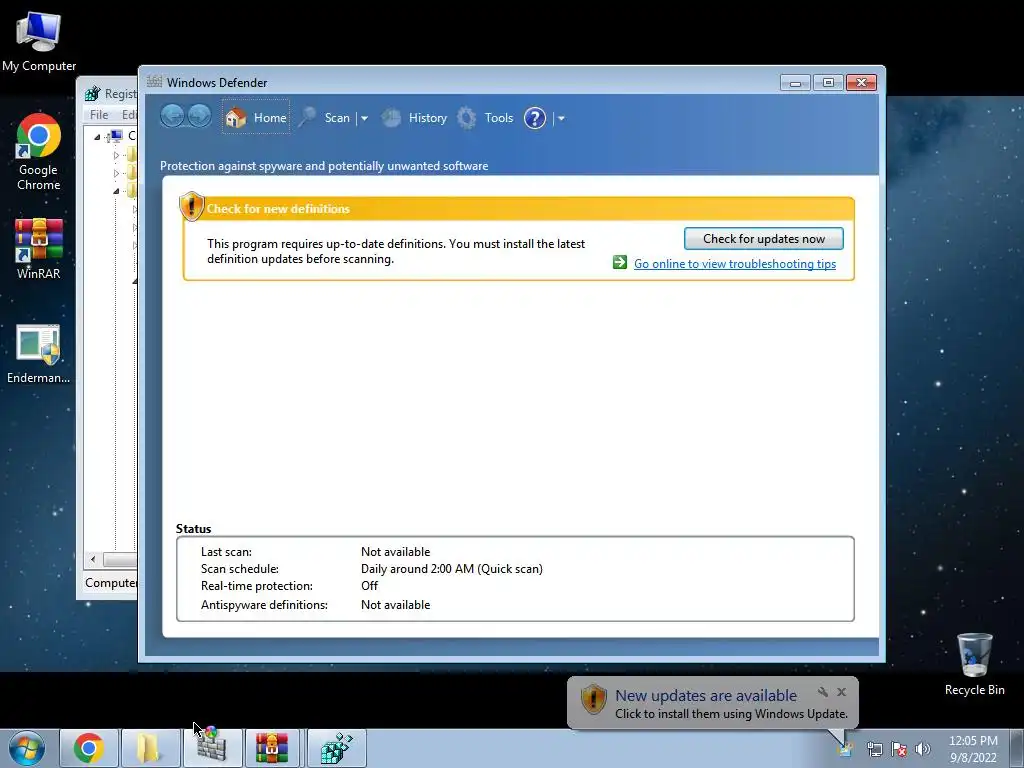Screen dimensions: 1024x768
Task: Click the wrench icon in the notification balloon
Action: coord(823,692)
